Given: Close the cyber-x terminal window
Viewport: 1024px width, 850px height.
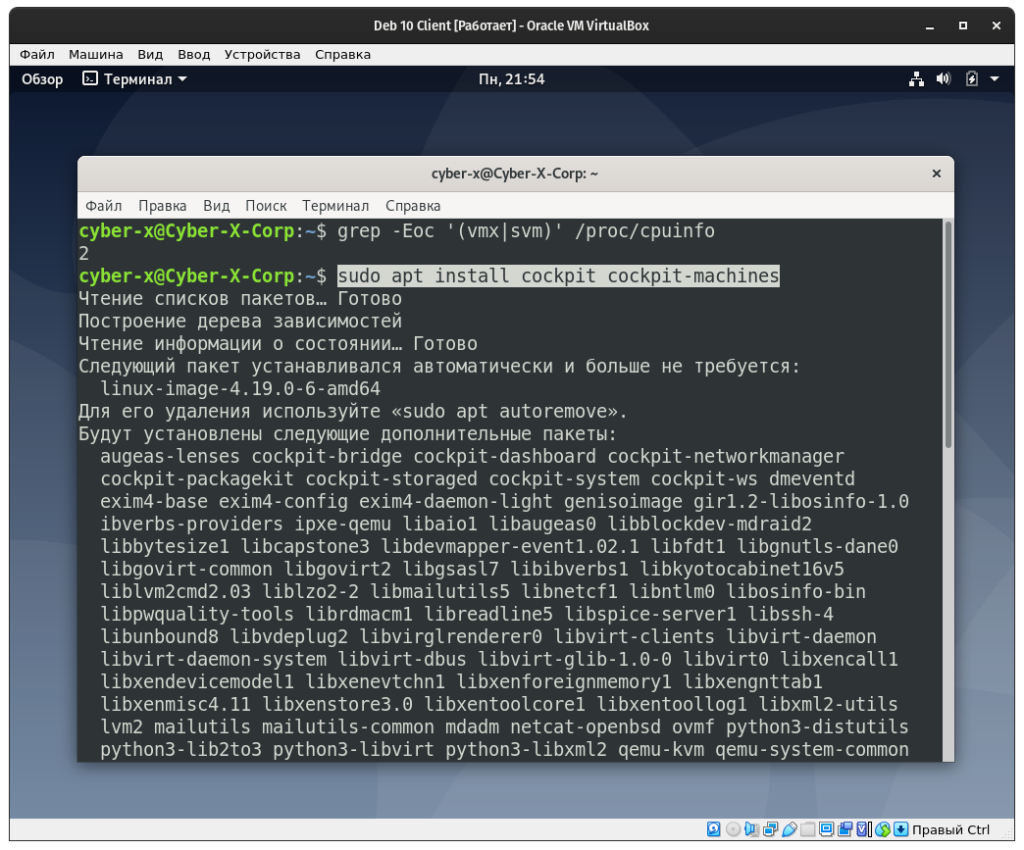Looking at the screenshot, I should (x=936, y=173).
